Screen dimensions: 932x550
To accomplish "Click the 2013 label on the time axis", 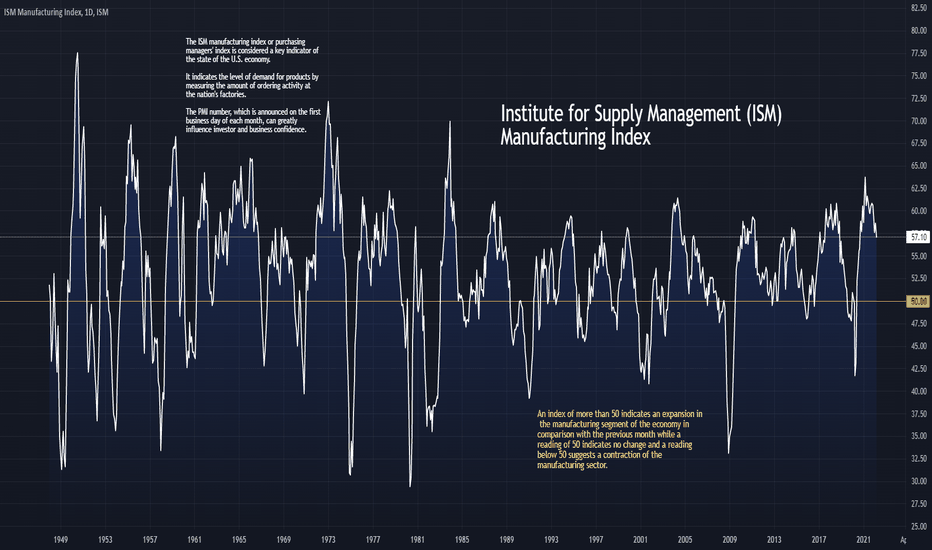I will (x=774, y=540).
